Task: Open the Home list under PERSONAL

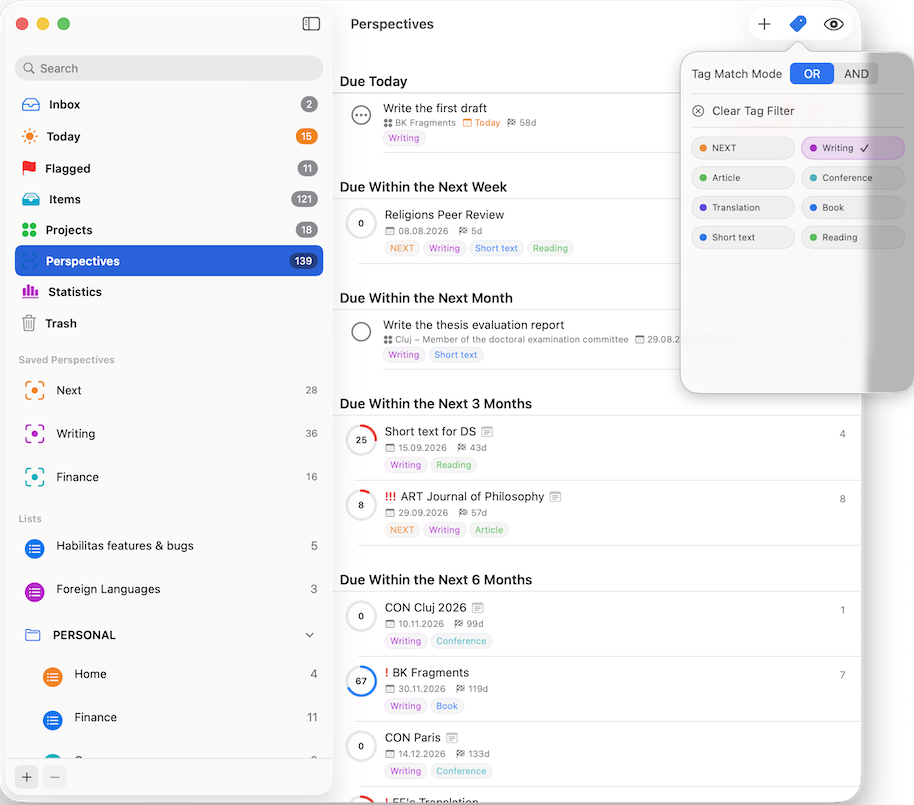Action: point(169,675)
